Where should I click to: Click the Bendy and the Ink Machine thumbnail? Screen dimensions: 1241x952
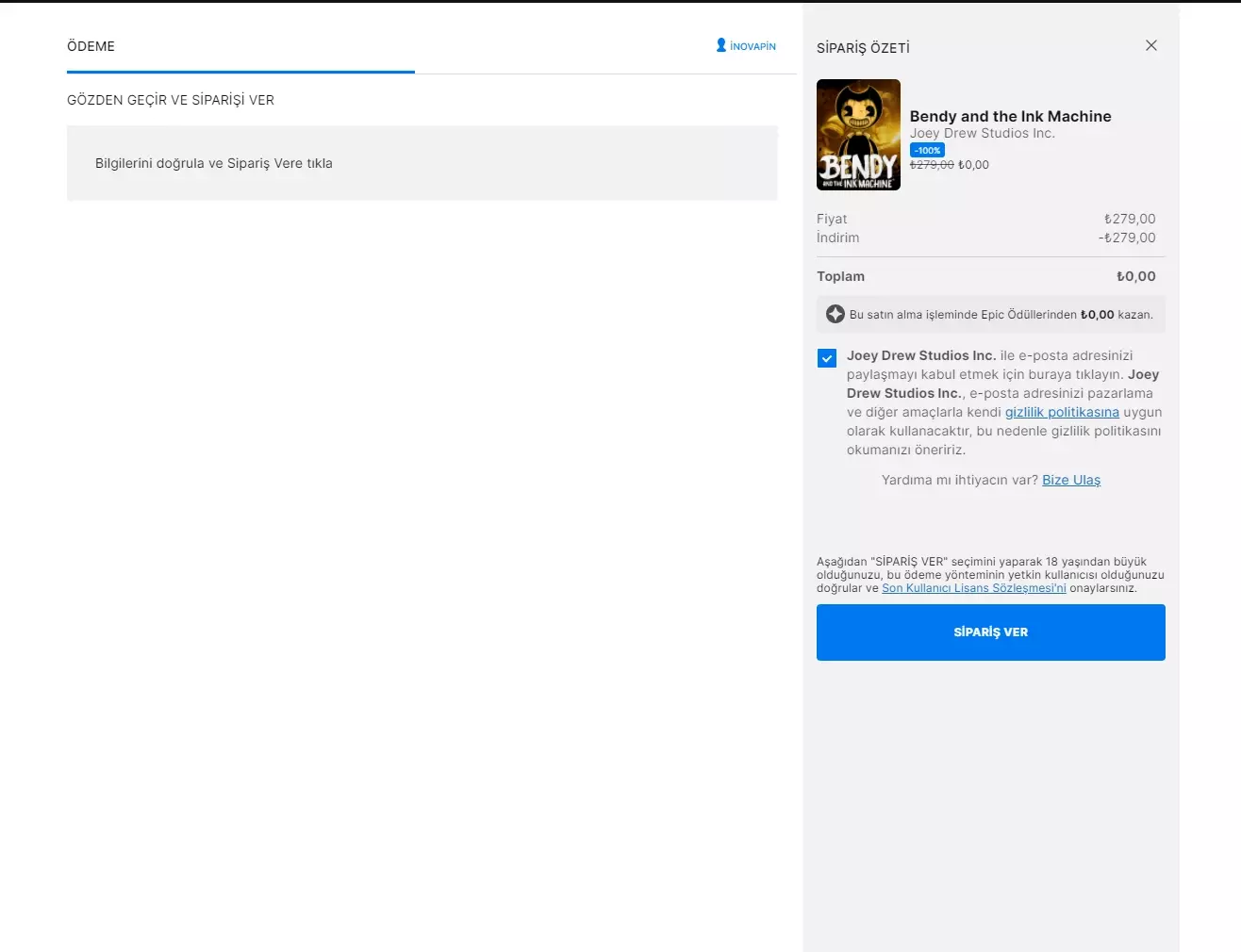point(858,134)
